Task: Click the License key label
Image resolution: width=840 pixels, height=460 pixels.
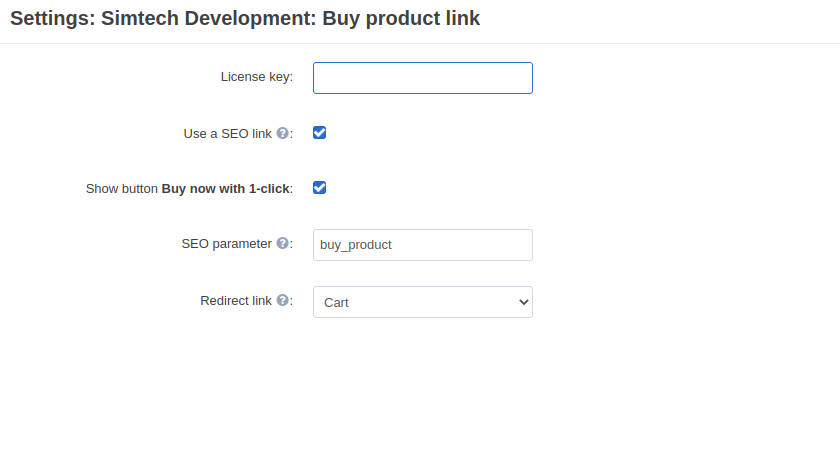Action: tap(257, 77)
